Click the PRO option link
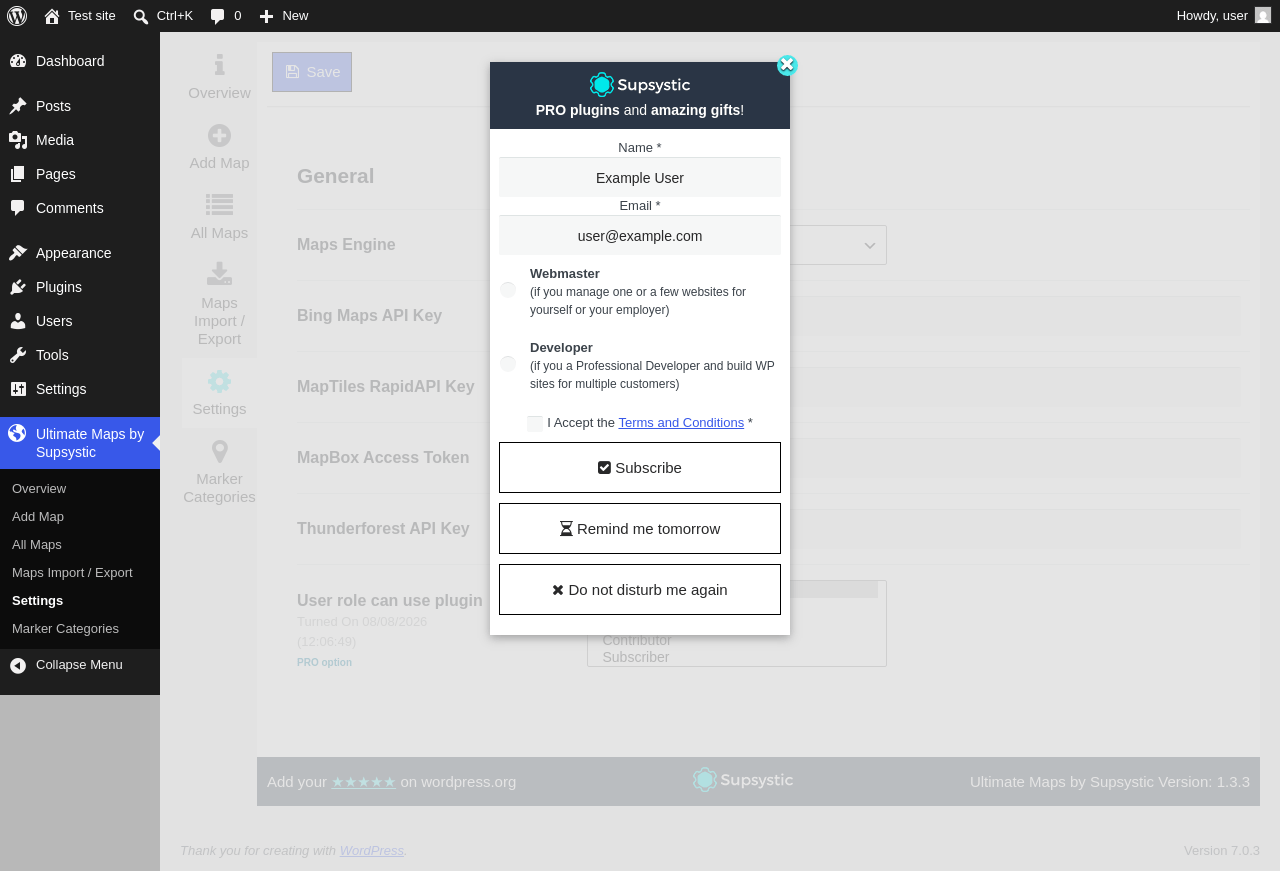Screen dimensions: 1280x871 click(324, 663)
